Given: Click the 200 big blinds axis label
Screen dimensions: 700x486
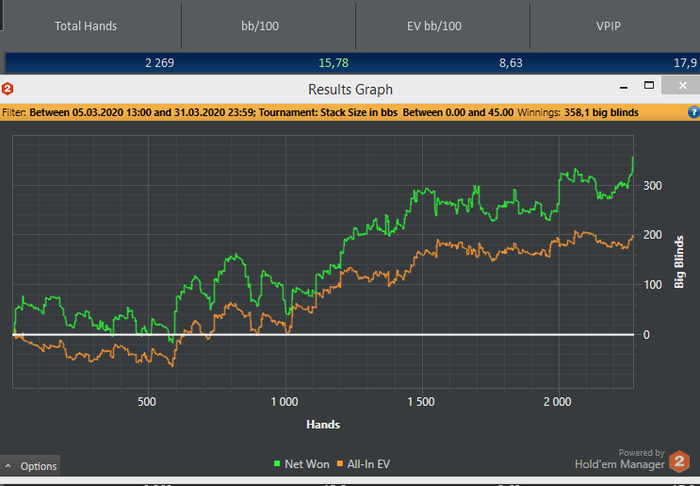Looking at the screenshot, I should [652, 235].
